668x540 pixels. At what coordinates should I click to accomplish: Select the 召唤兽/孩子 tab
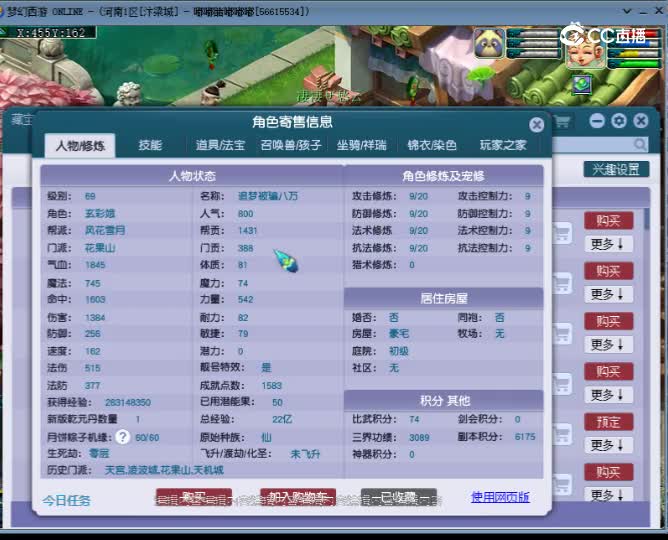click(291, 145)
